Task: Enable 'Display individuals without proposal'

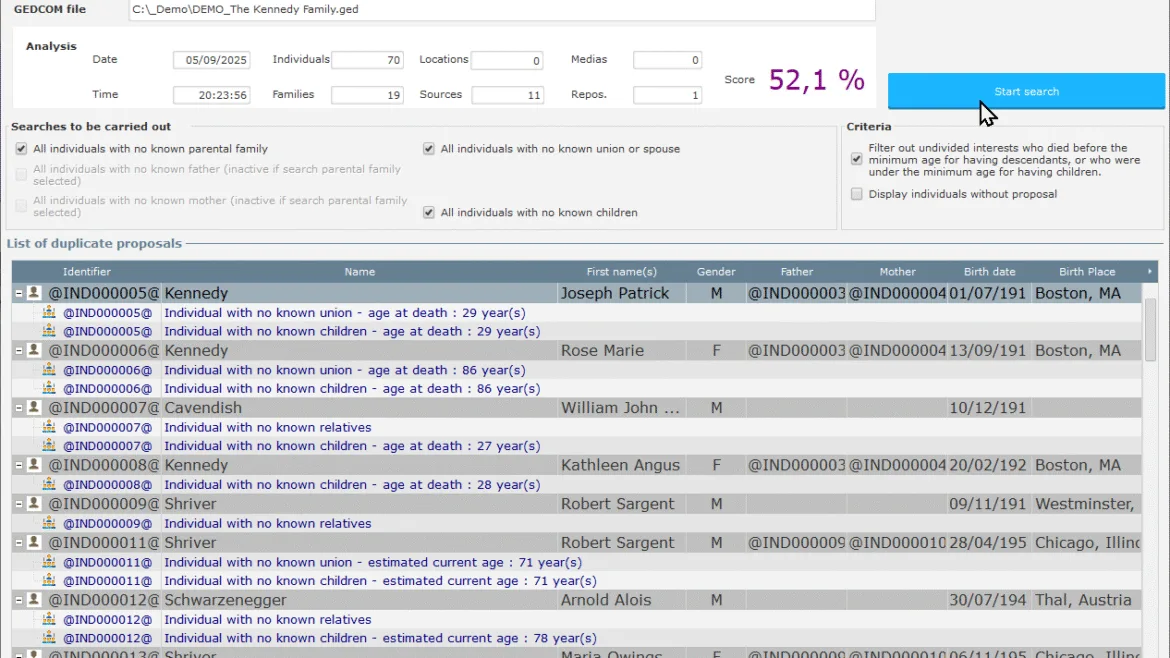Action: [856, 193]
